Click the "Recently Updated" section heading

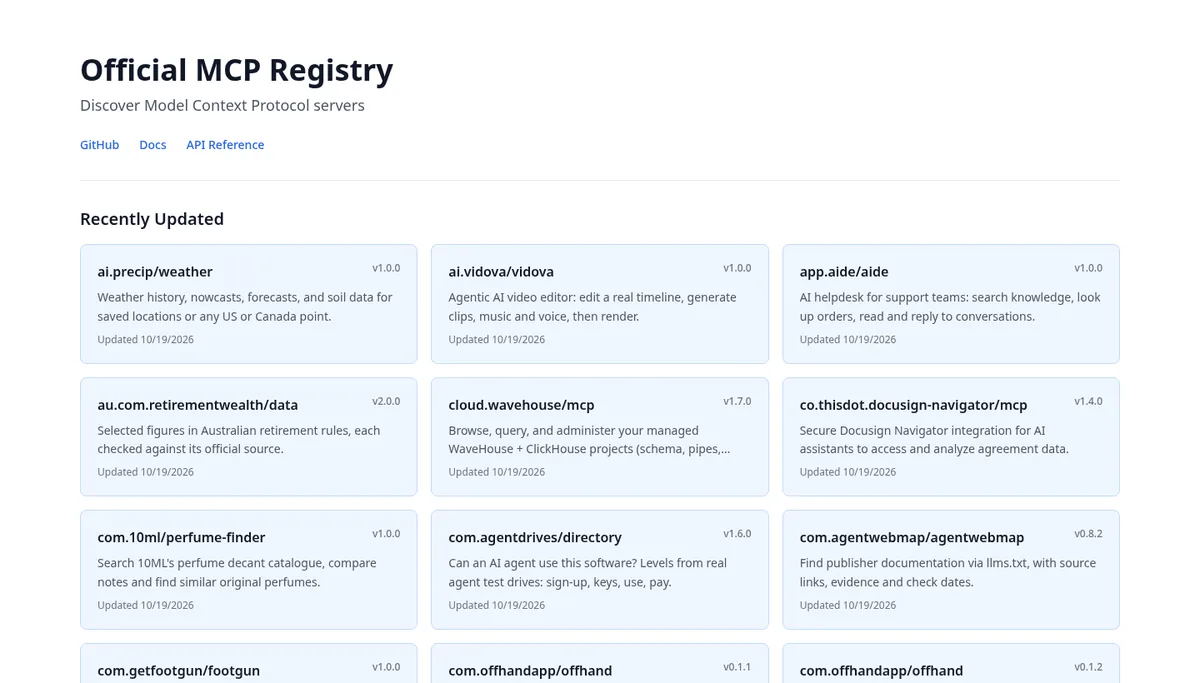tap(152, 219)
